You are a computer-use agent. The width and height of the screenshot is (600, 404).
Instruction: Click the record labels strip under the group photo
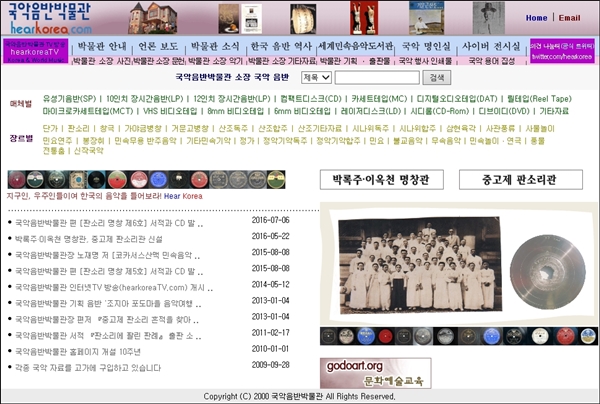458,337
